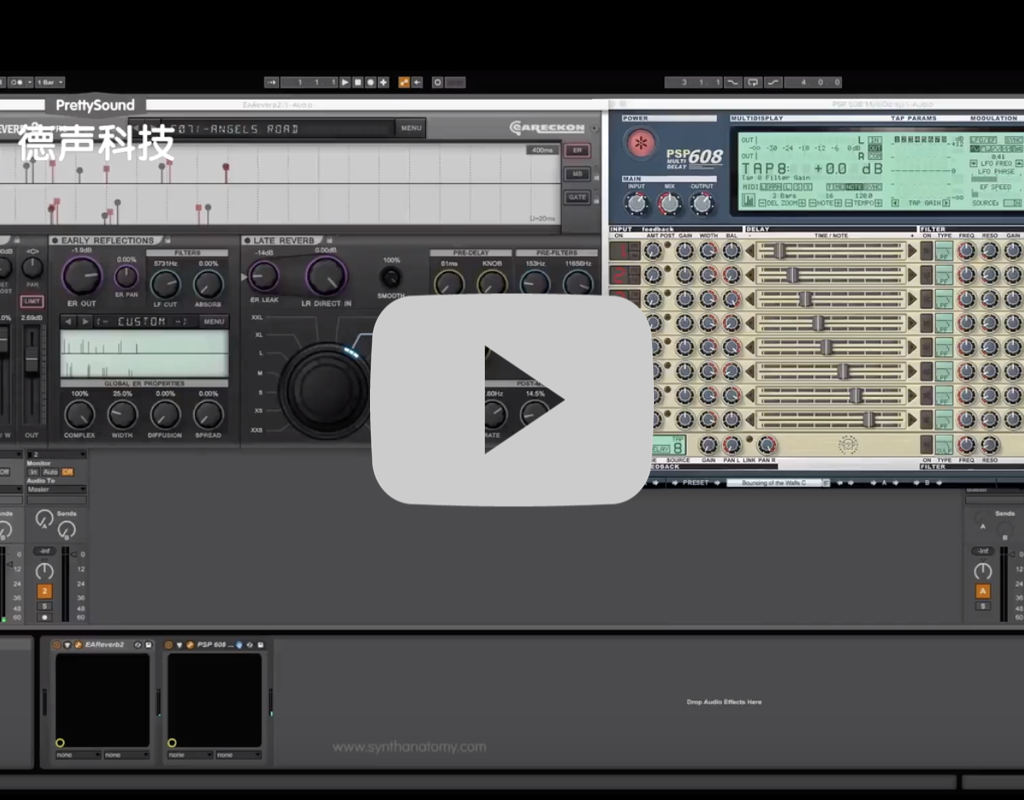The image size is (1024, 800).
Task: Click the SPREAD knob
Action: pyautogui.click(x=208, y=414)
